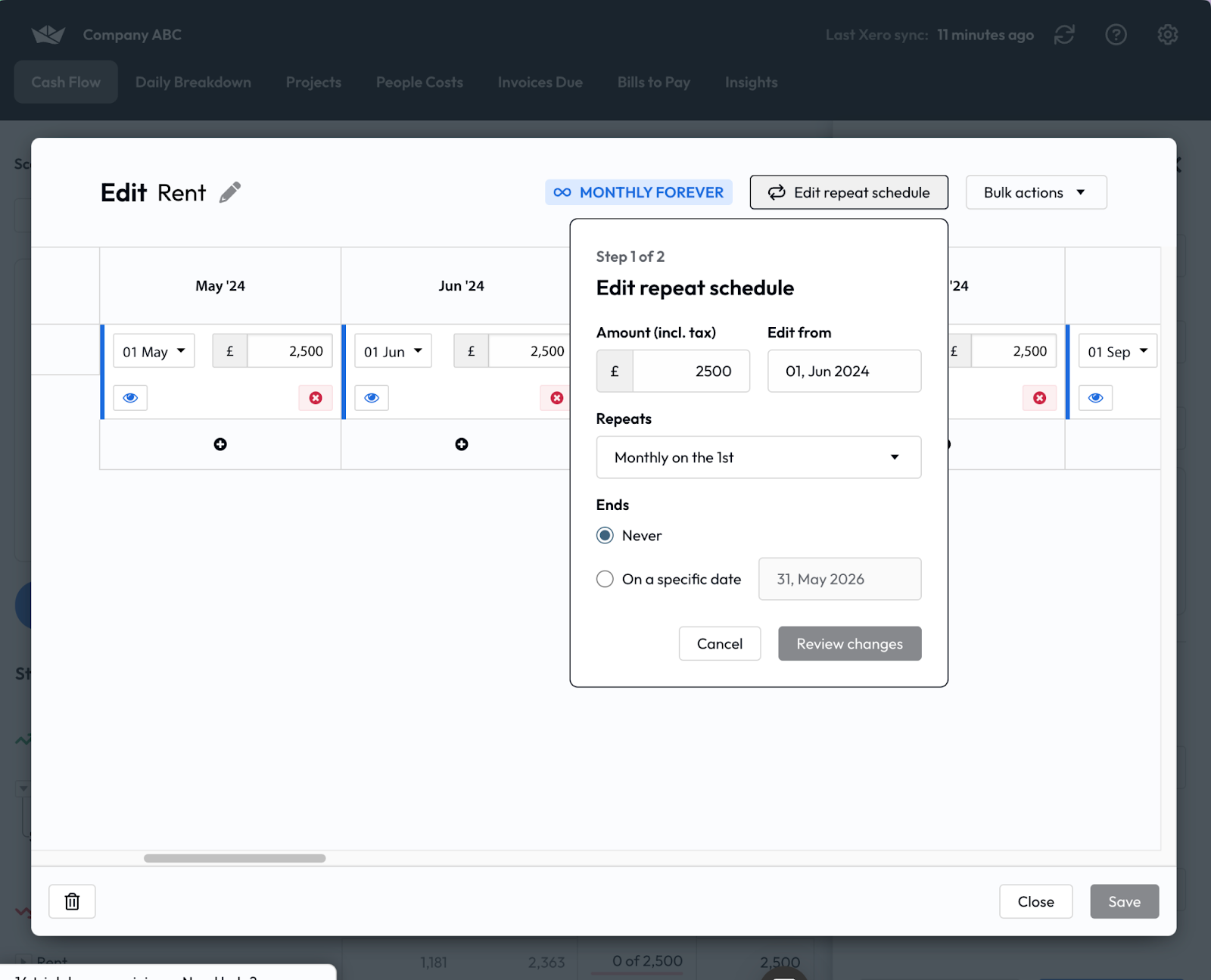1211x980 pixels.
Task: Click the 31, May 2026 end date field
Action: click(x=839, y=580)
